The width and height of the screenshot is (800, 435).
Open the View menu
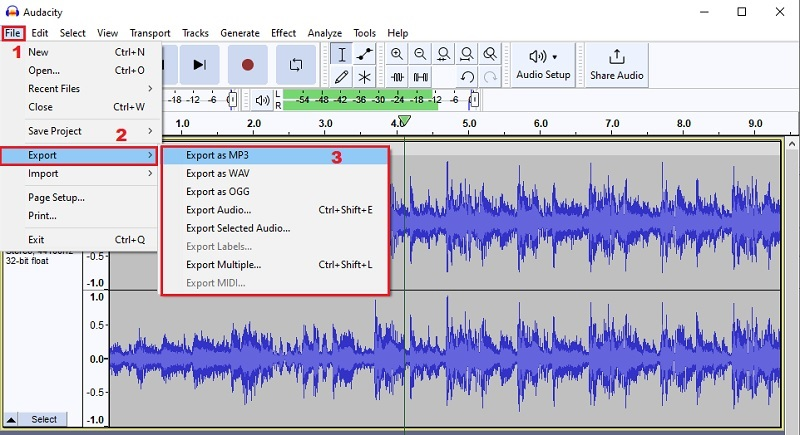click(x=107, y=33)
